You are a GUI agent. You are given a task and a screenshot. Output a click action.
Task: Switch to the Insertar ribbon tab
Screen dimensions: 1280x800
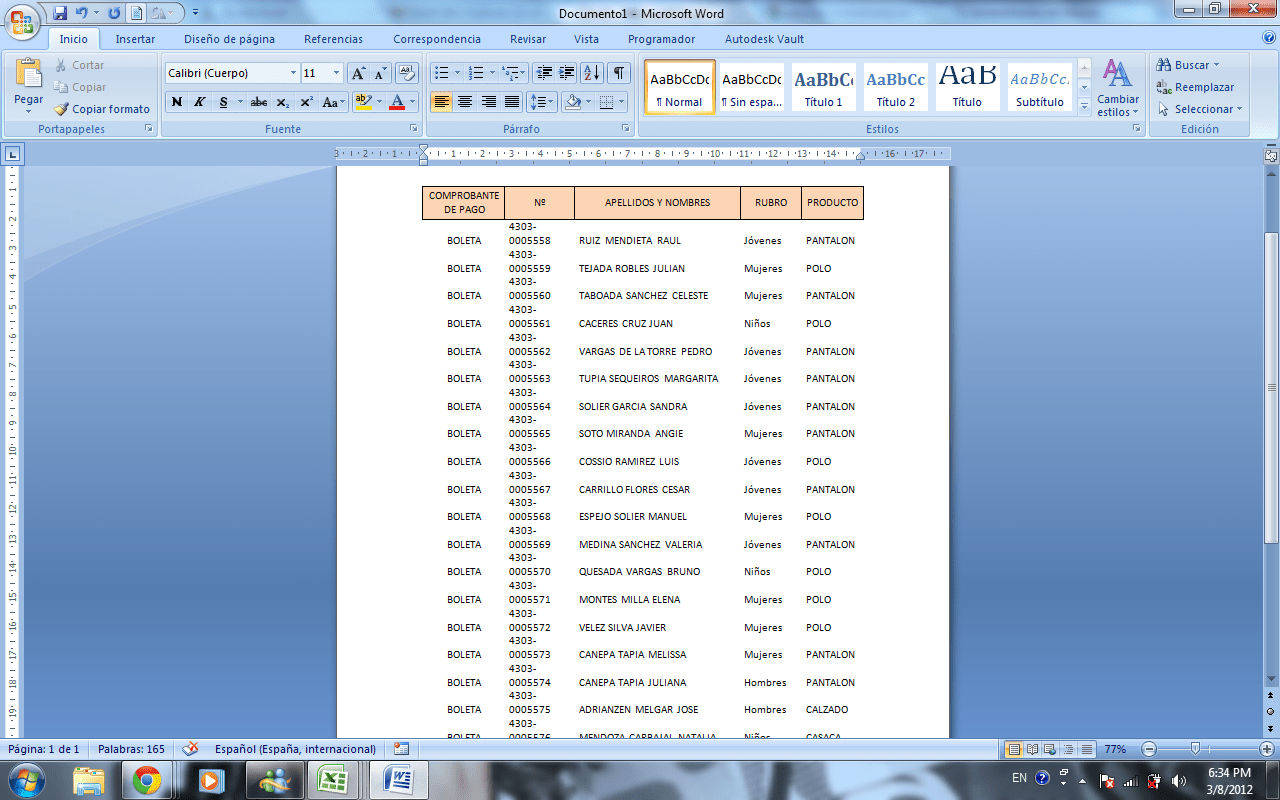coord(137,39)
